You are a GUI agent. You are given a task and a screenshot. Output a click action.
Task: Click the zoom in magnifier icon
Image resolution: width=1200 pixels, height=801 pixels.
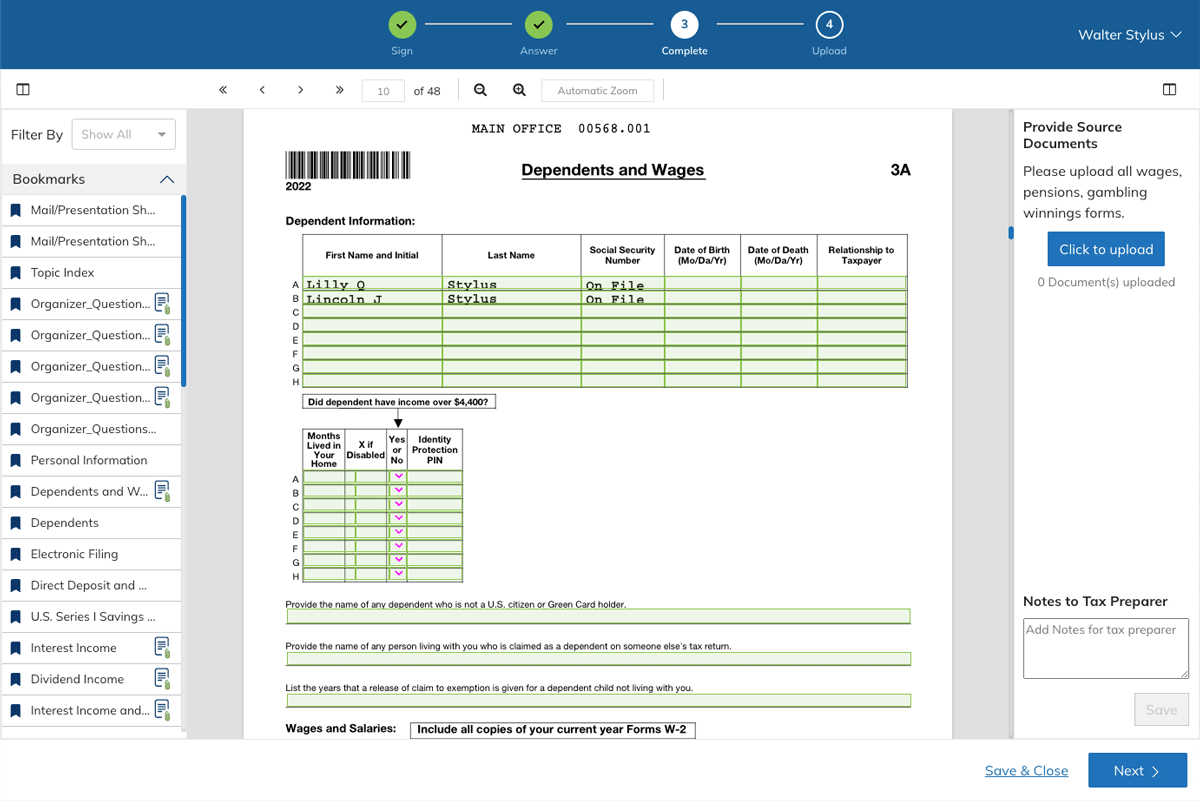tap(519, 90)
